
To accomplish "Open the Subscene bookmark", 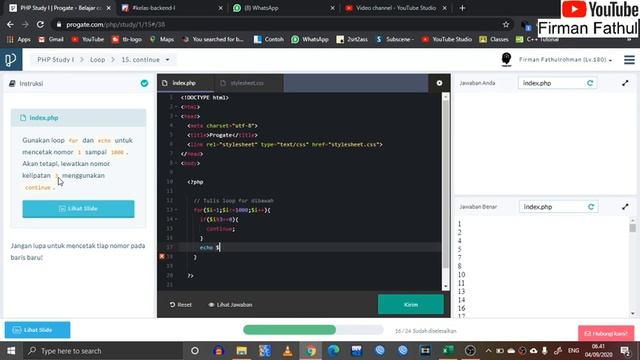I will [395, 39].
